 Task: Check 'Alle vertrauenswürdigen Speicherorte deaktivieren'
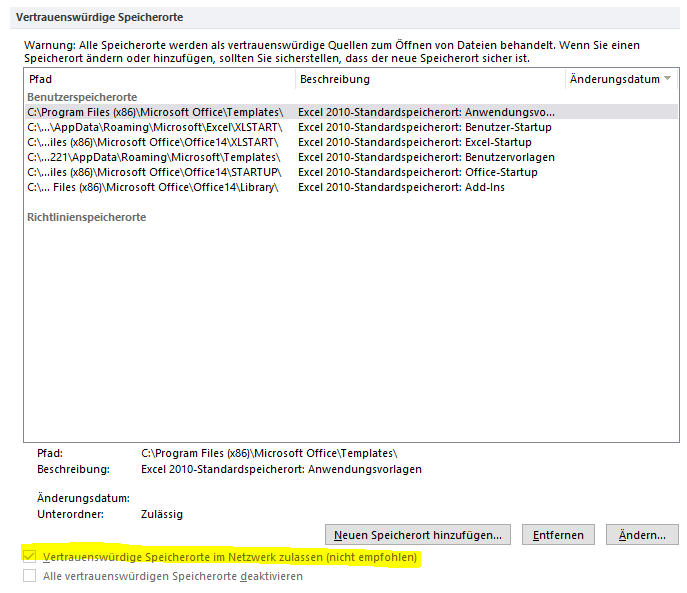29,575
